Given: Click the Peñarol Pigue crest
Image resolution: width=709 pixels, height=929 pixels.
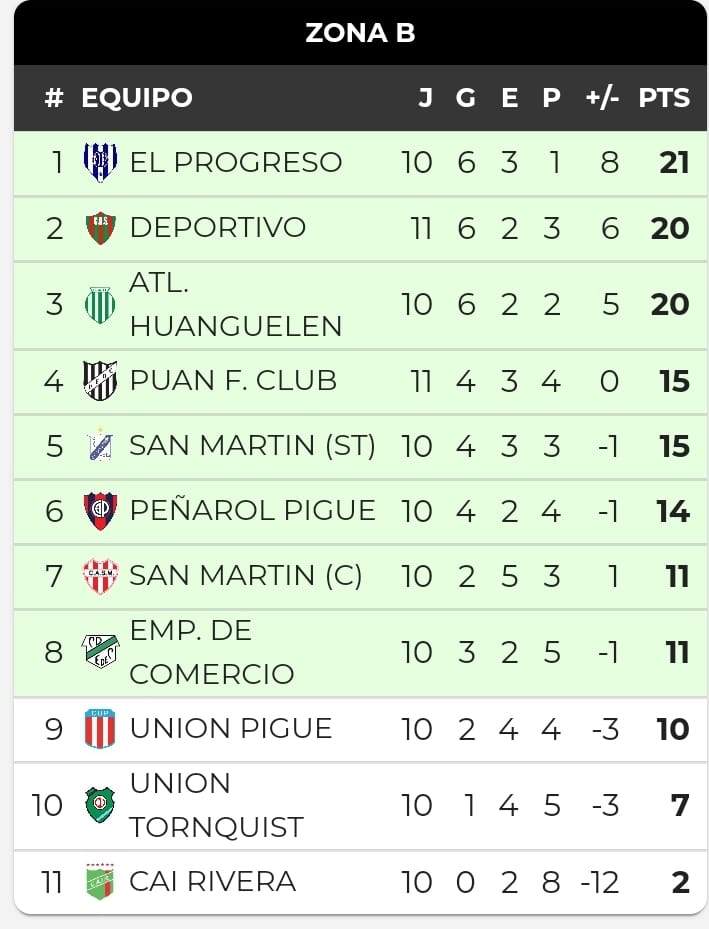Looking at the screenshot, I should pyautogui.click(x=100, y=511).
